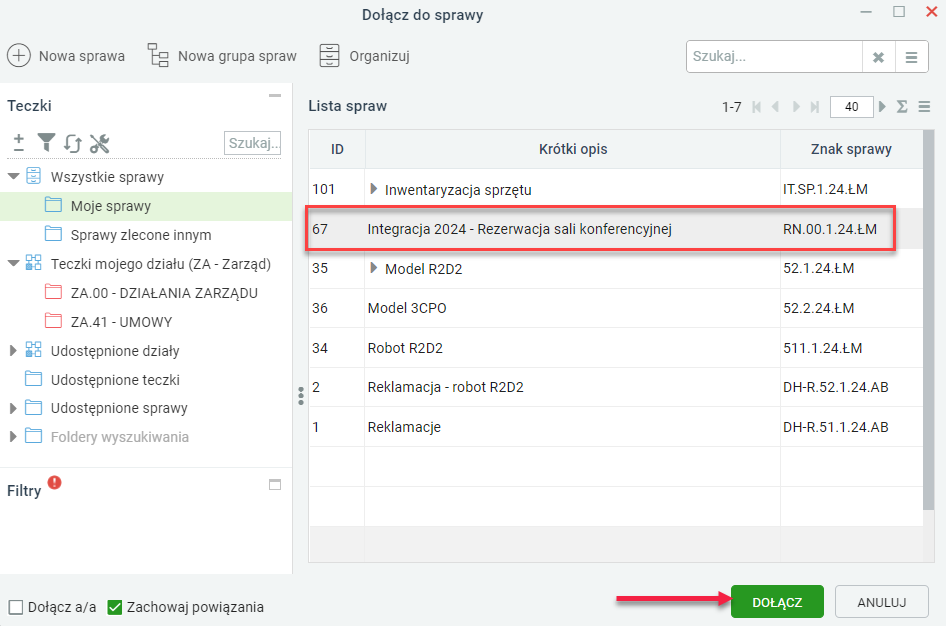The height and width of the screenshot is (626, 946).
Task: Click the IT.SP.1.24.ŁM case sign cell
Action: click(x=851, y=189)
